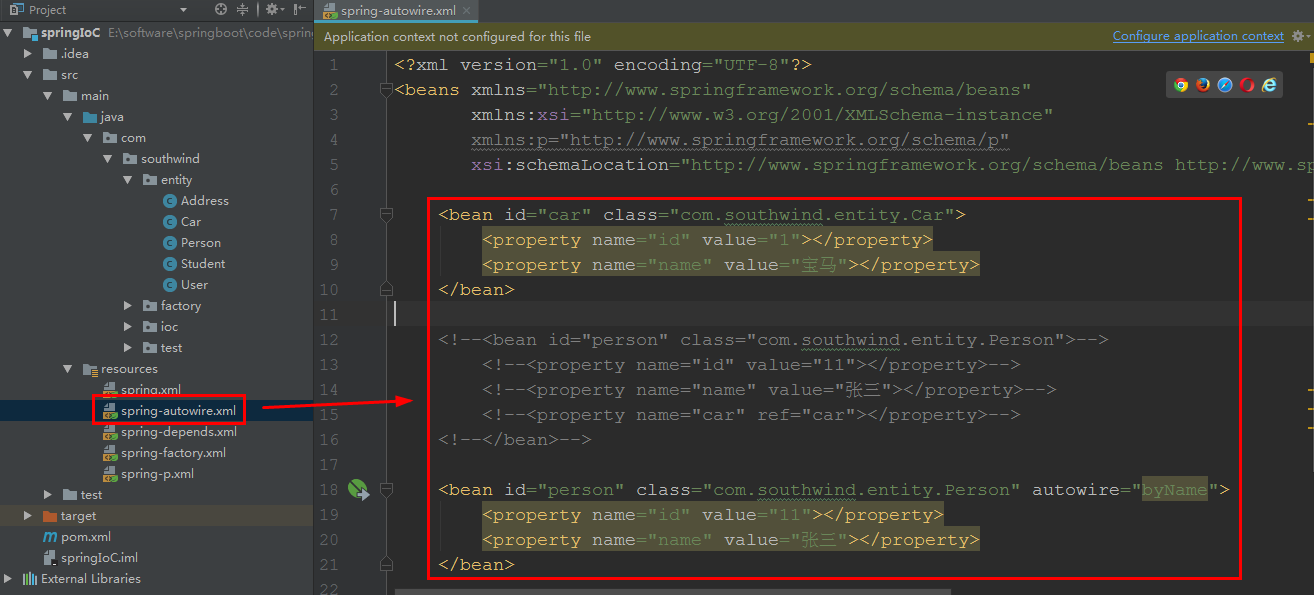Open preview in Firefox browser icon
The height and width of the screenshot is (595, 1314).
pos(1203,85)
